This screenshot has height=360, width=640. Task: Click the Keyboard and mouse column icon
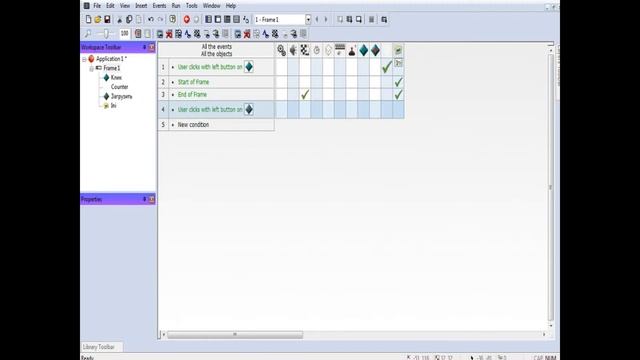point(340,50)
